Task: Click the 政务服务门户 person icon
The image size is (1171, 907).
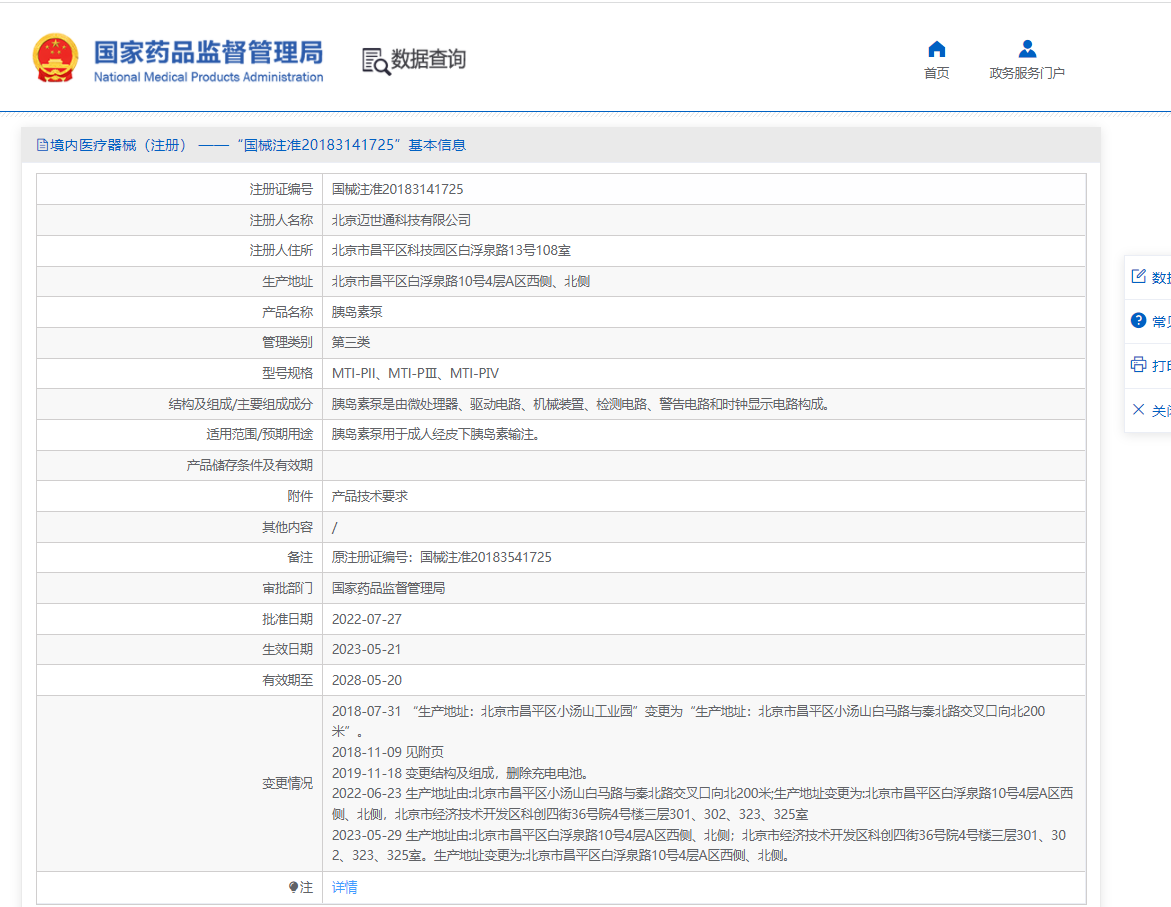Action: 1026,47
